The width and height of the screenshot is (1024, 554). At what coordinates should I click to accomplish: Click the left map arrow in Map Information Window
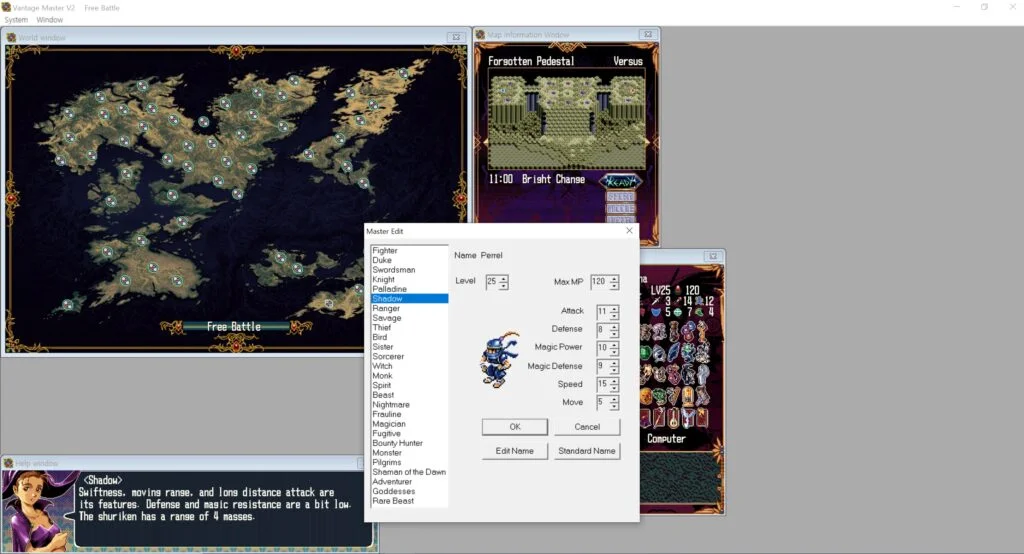click(x=485, y=141)
